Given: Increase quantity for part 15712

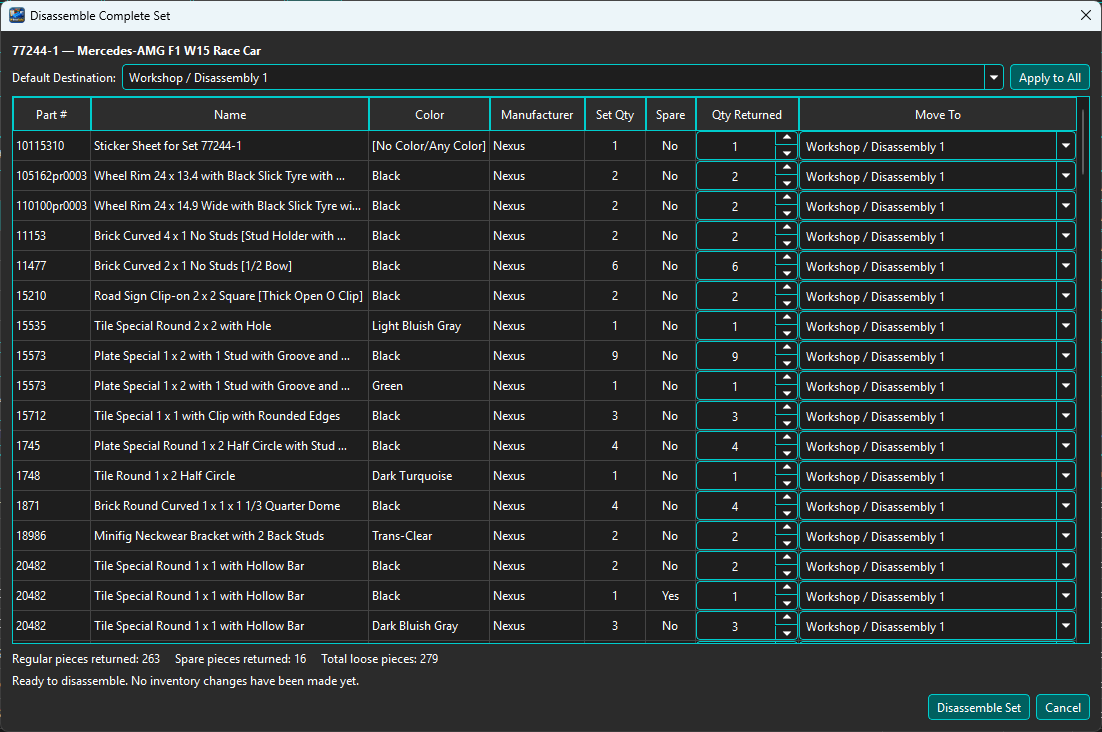Looking at the screenshot, I should click(x=786, y=409).
